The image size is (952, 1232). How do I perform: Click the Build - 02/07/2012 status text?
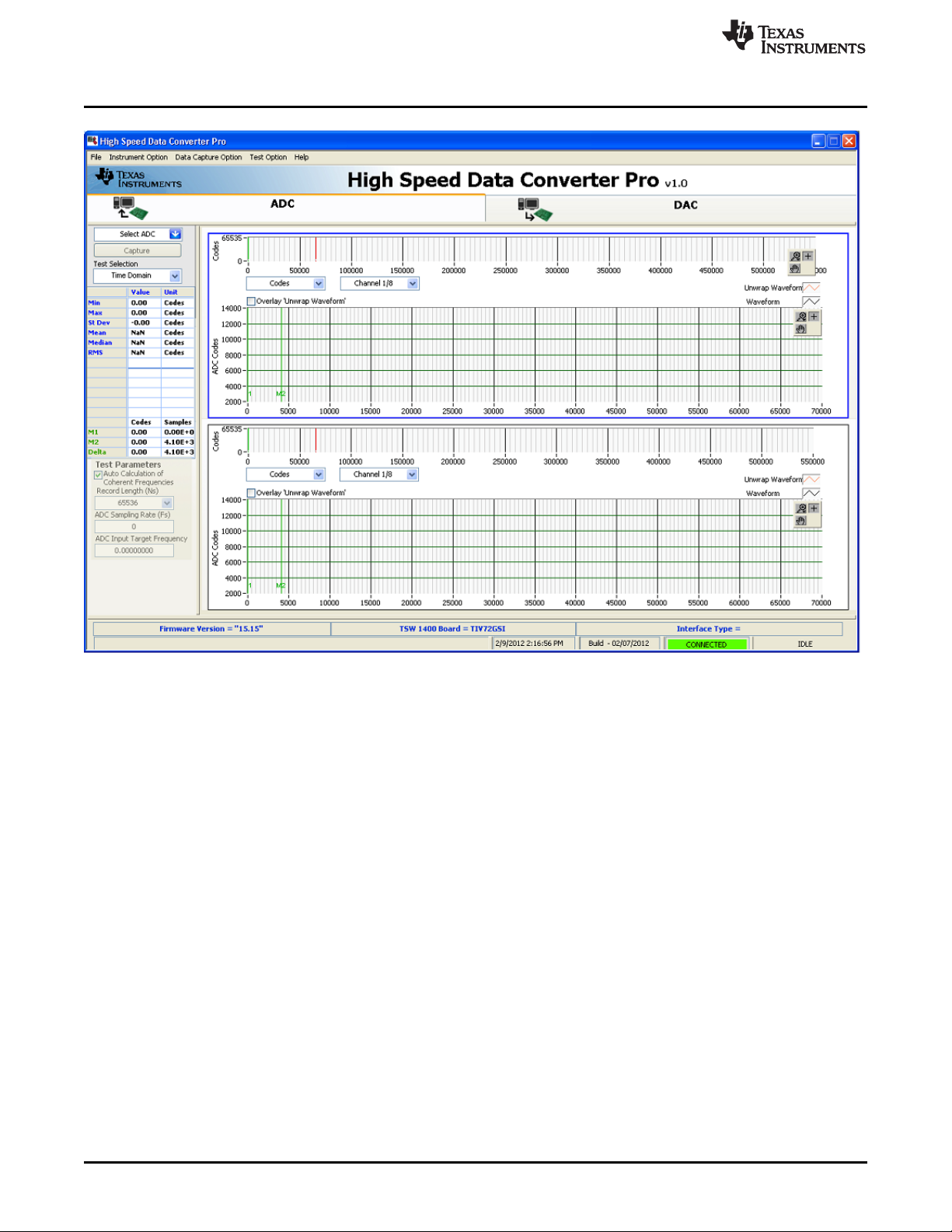pos(619,644)
